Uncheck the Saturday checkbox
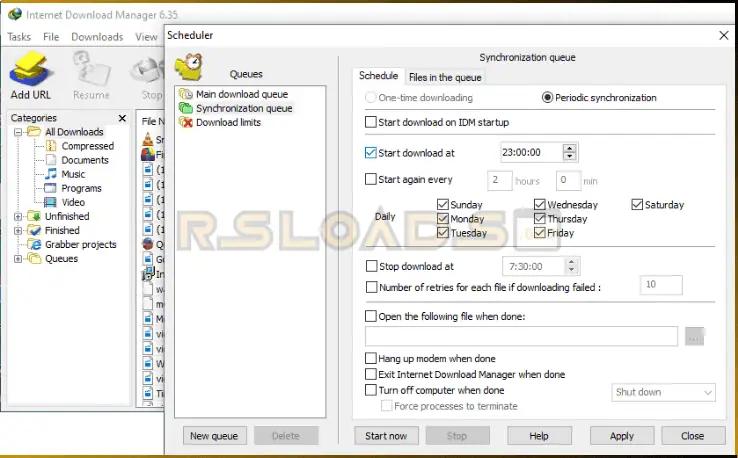This screenshot has height=458, width=738. 637,205
